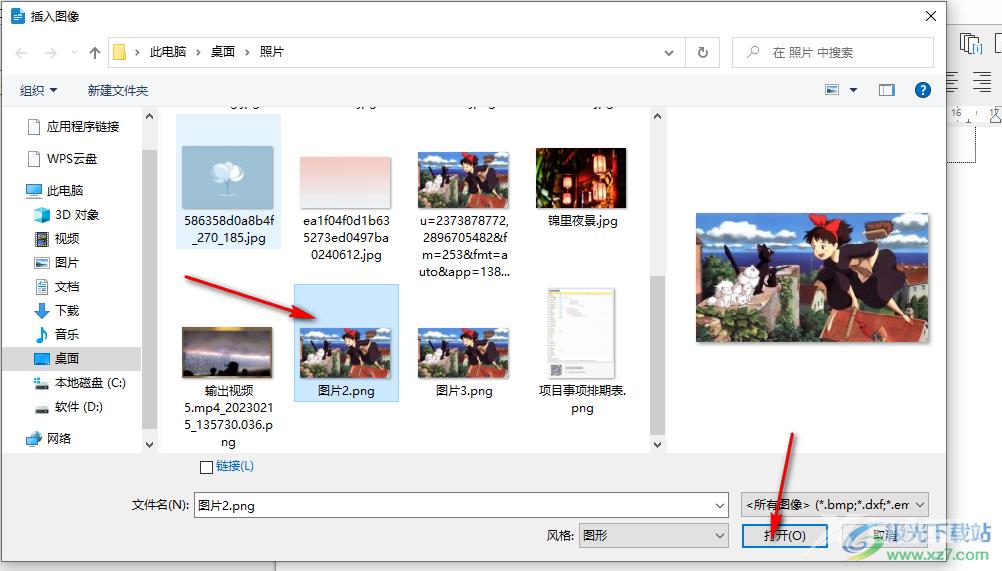Open recent locations dropdown arrow
1002x571 pixels.
[74, 52]
